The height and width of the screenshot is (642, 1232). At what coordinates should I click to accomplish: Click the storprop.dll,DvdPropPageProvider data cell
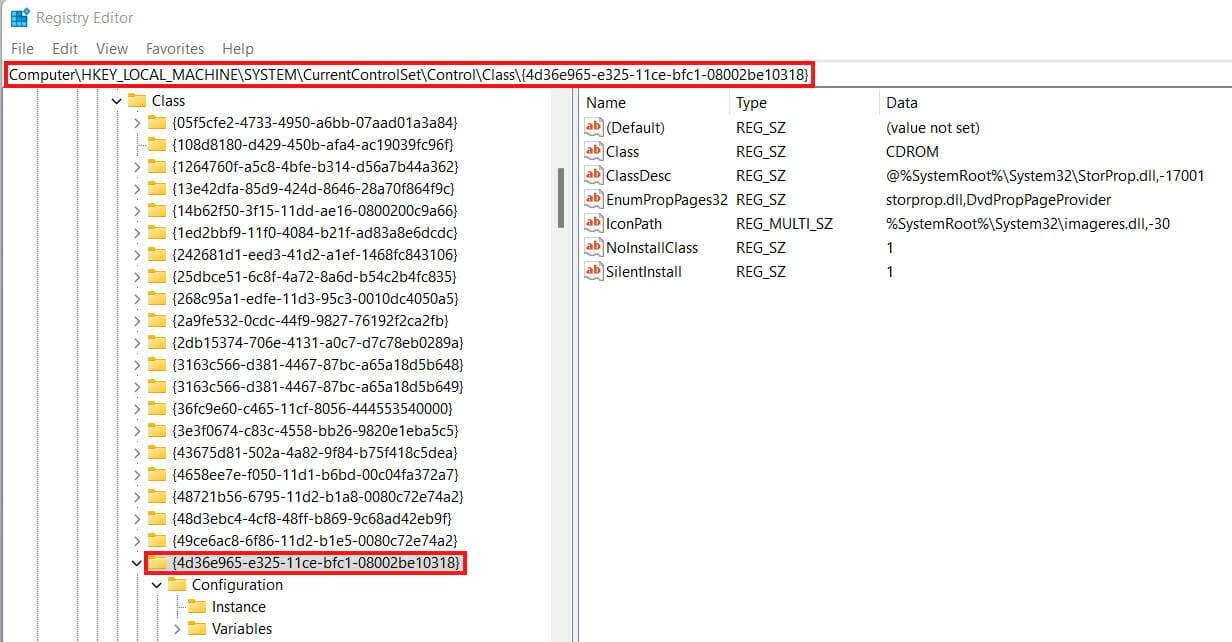[998, 200]
